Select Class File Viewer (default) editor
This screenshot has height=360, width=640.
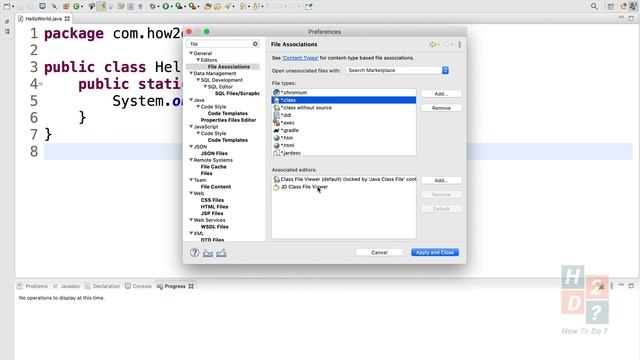[344, 179]
